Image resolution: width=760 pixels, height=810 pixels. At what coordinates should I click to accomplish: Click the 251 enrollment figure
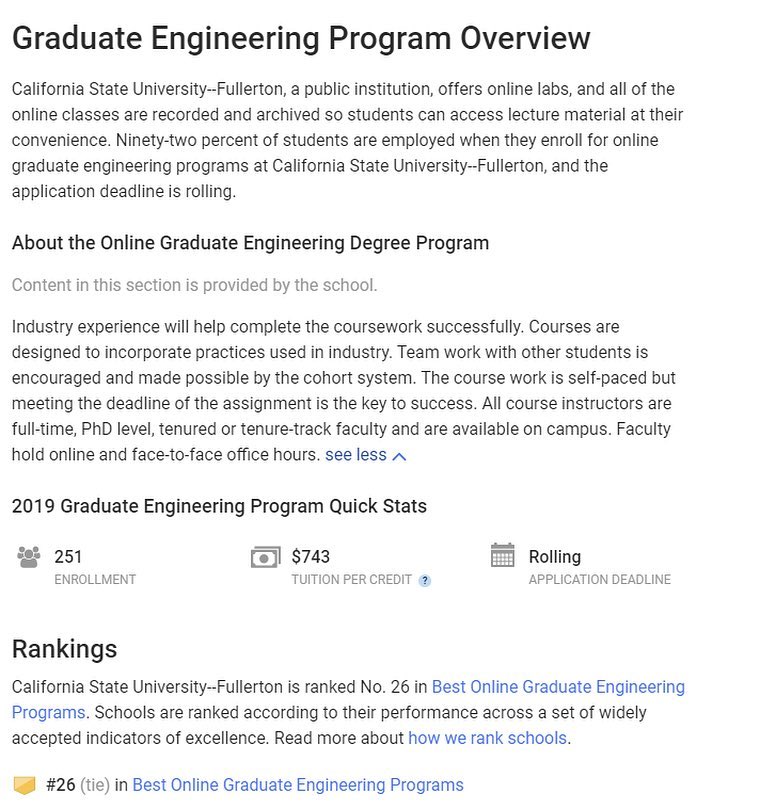[x=68, y=557]
